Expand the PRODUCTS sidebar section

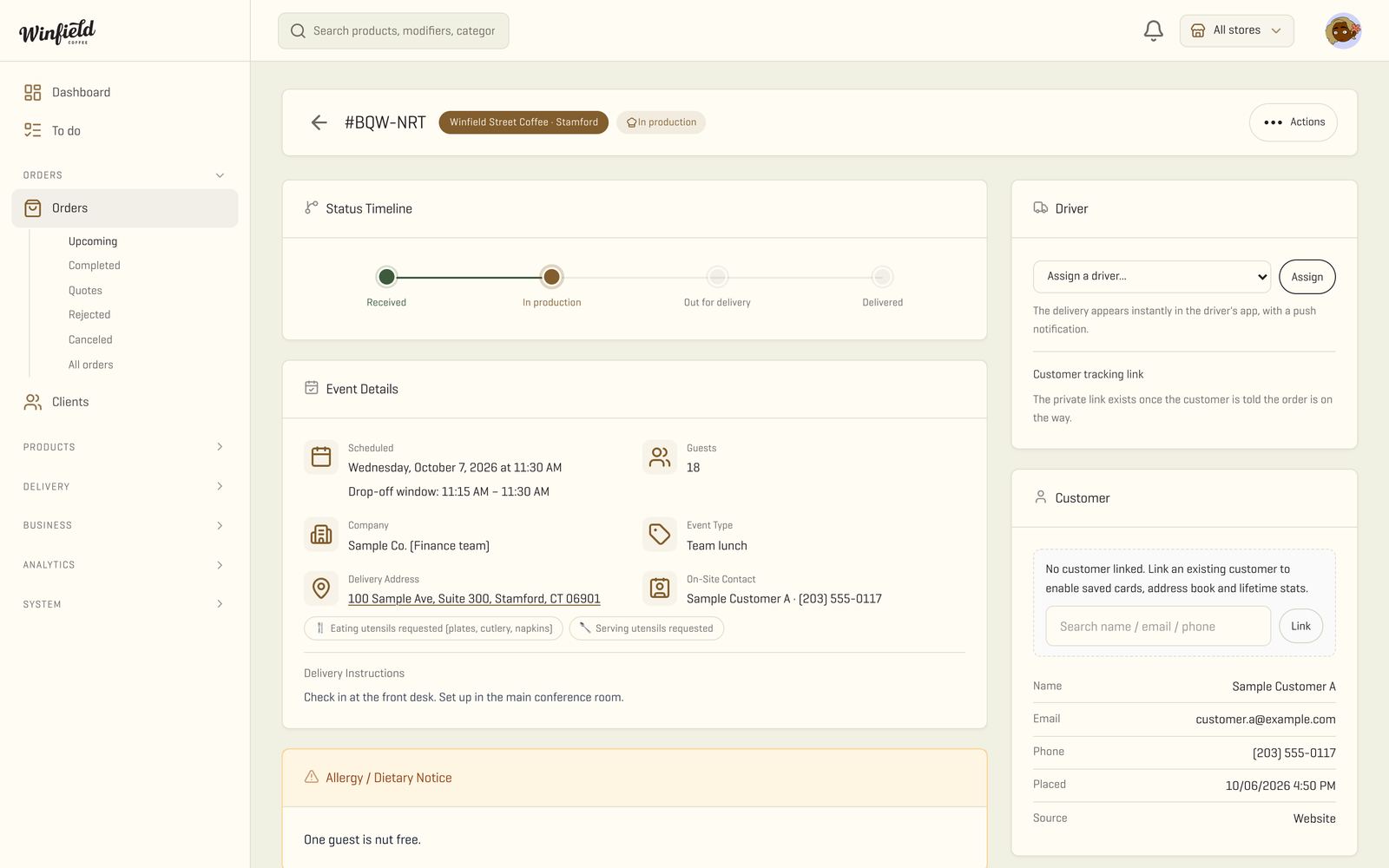pos(124,447)
